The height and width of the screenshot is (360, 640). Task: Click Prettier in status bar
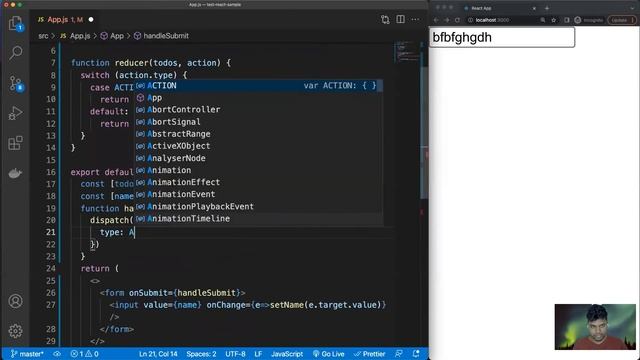[370, 354]
